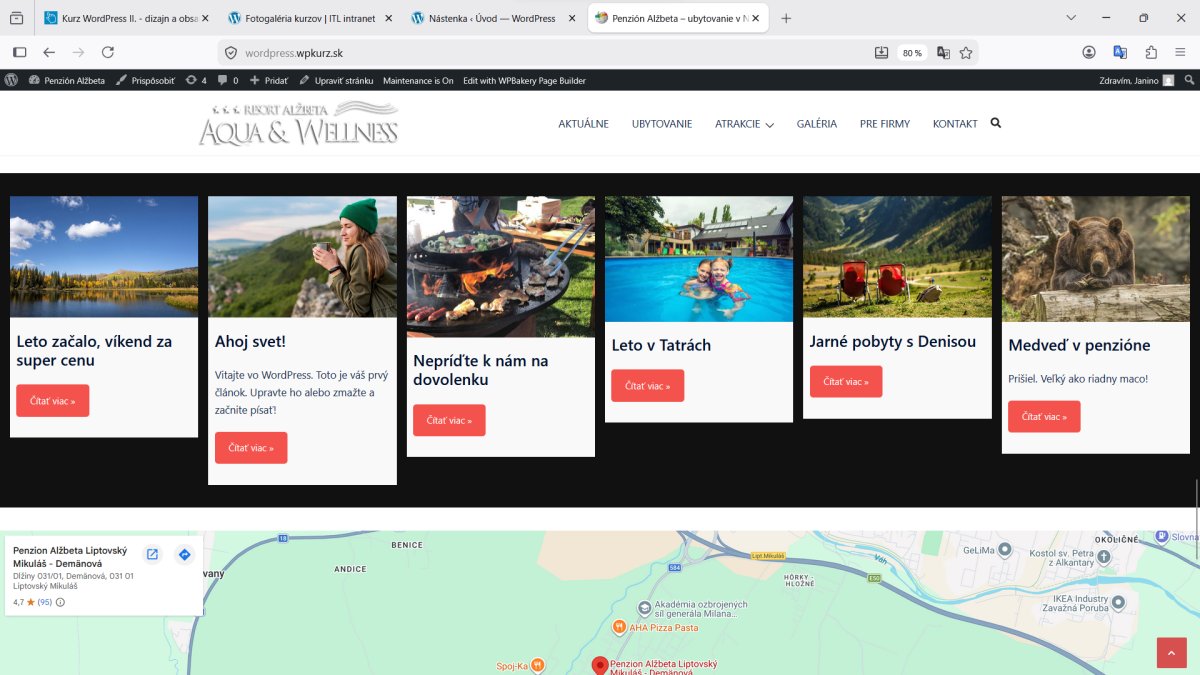Viewport: 1200px width, 675px height.
Task: Switch to Fotogaléria kurzov ITL intranet tab
Action: [310, 18]
